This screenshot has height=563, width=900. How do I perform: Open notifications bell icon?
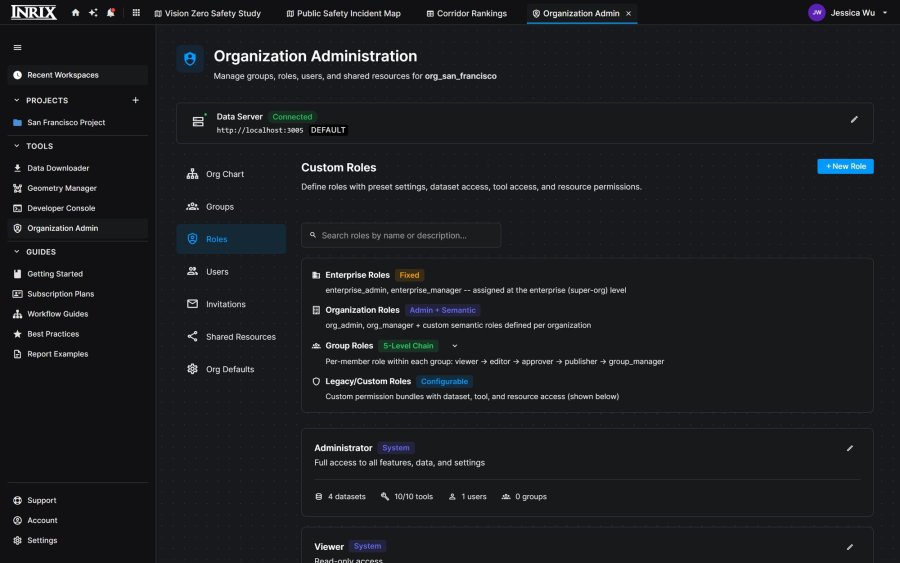tap(111, 13)
